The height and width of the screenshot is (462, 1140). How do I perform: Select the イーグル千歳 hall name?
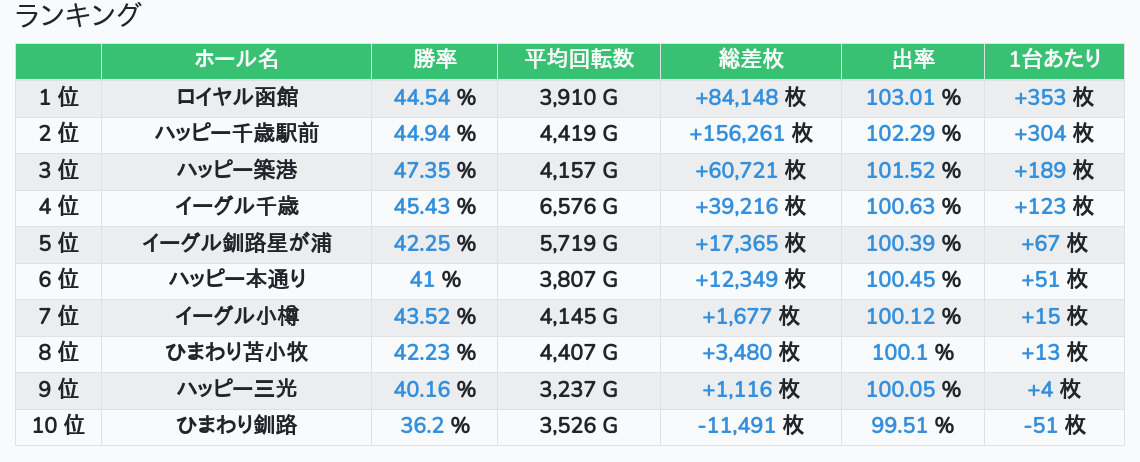point(236,207)
